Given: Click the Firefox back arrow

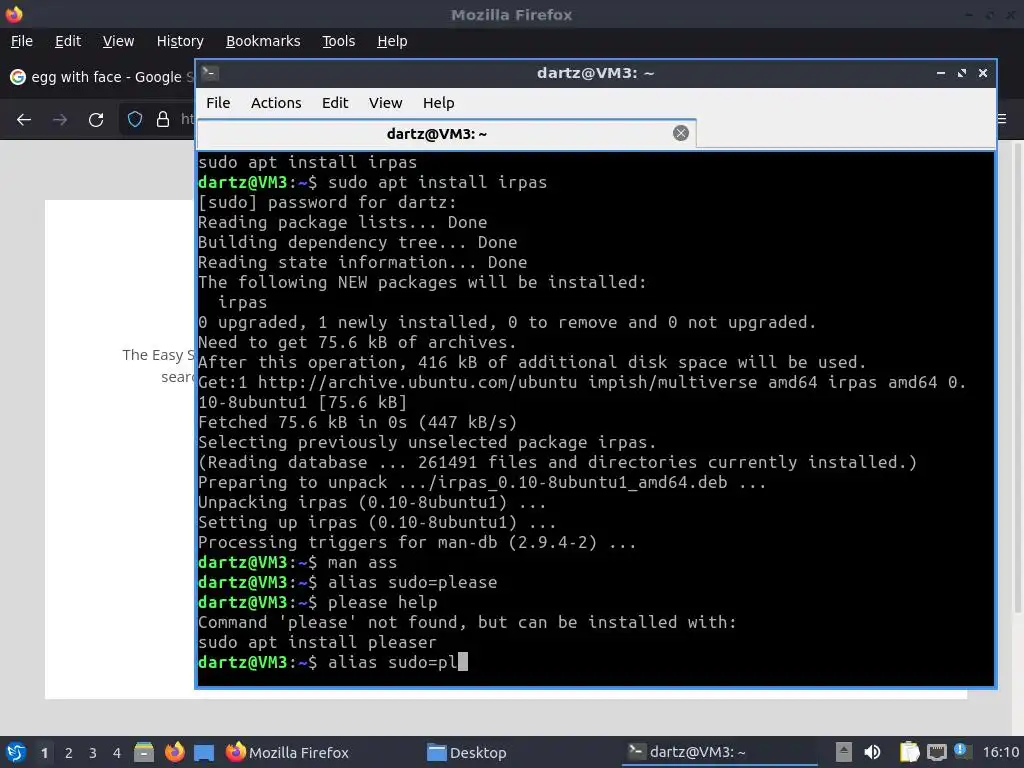Looking at the screenshot, I should point(24,120).
